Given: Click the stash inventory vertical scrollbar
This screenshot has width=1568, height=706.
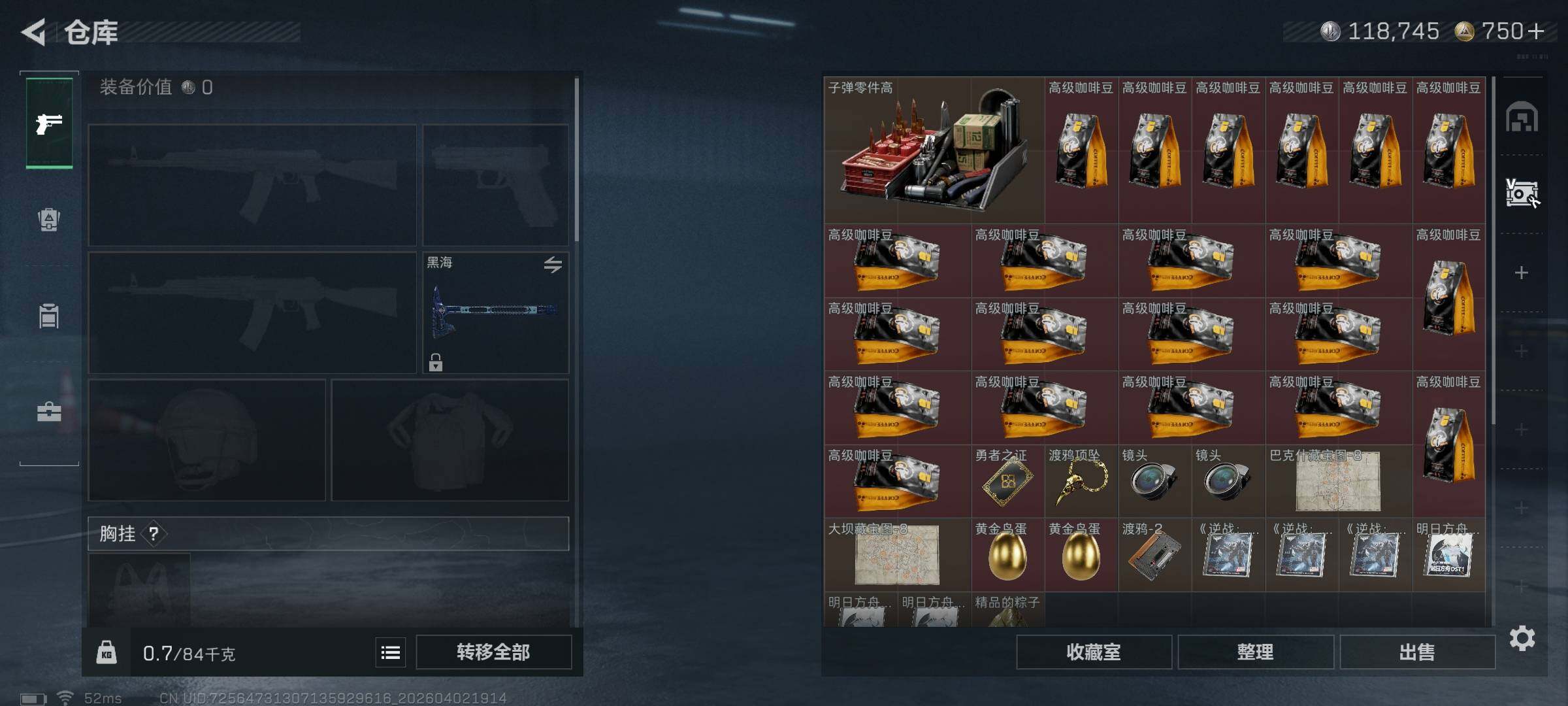Looking at the screenshot, I should coord(1494,252).
